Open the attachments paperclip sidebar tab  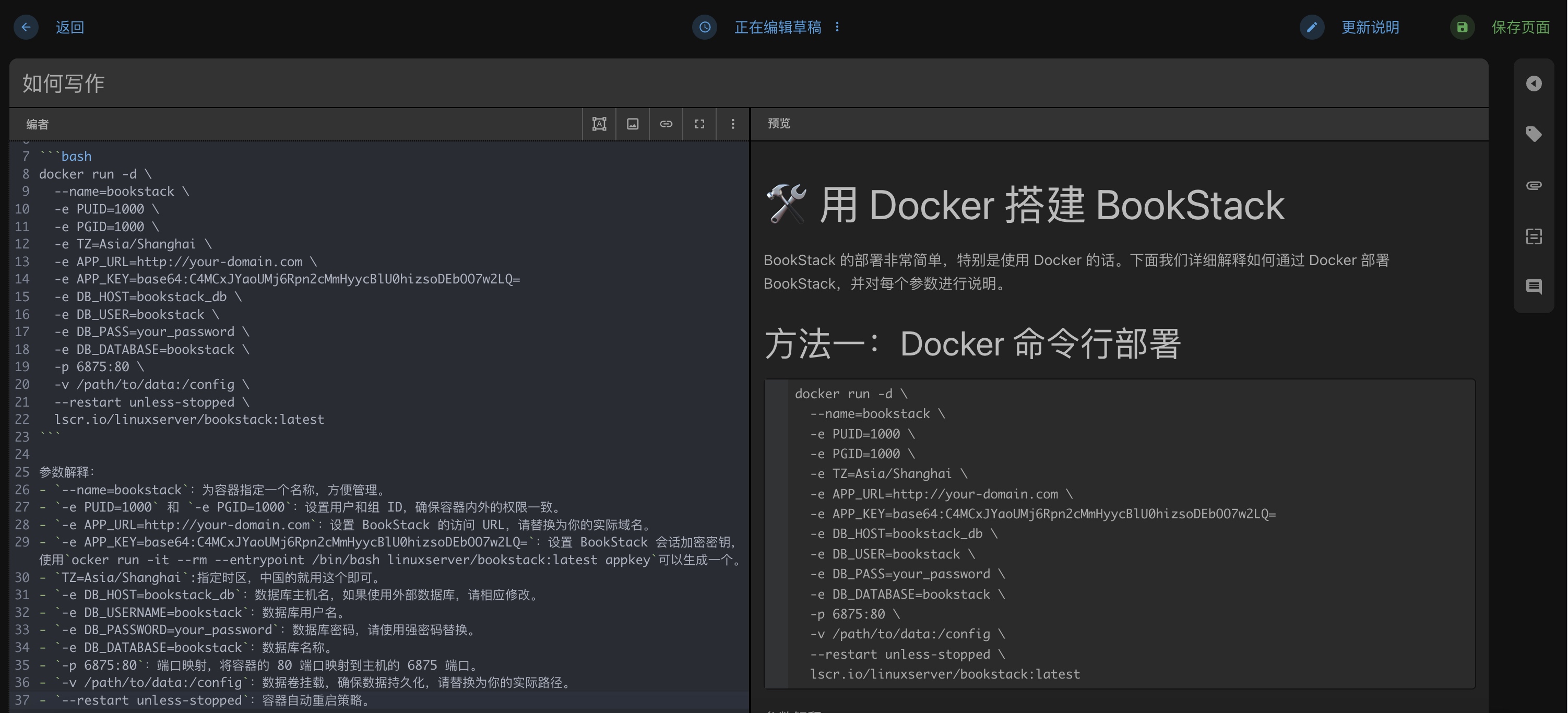pos(1534,185)
